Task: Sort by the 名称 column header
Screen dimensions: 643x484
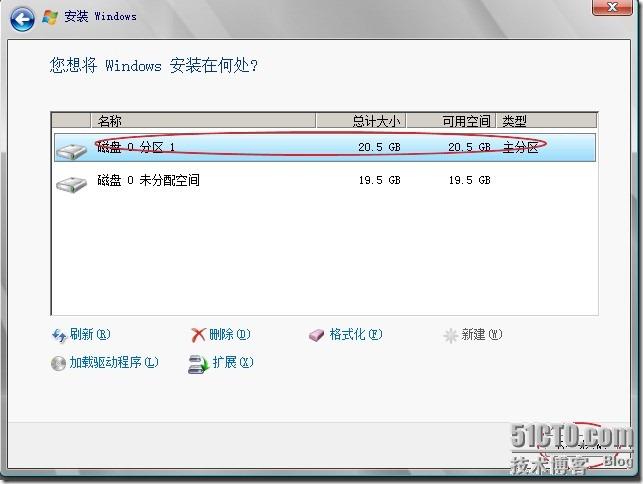Action: 203,121
